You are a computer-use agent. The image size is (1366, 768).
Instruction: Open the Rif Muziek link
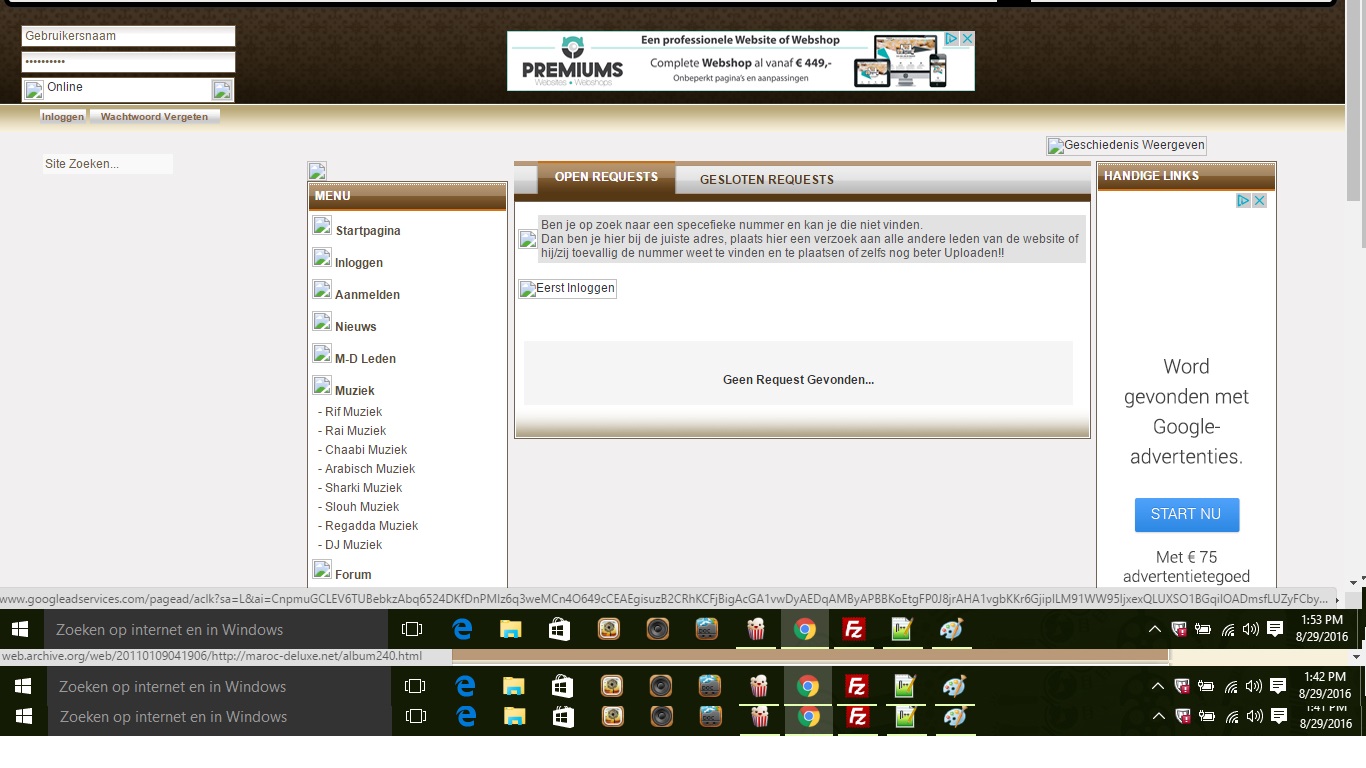(x=353, y=412)
